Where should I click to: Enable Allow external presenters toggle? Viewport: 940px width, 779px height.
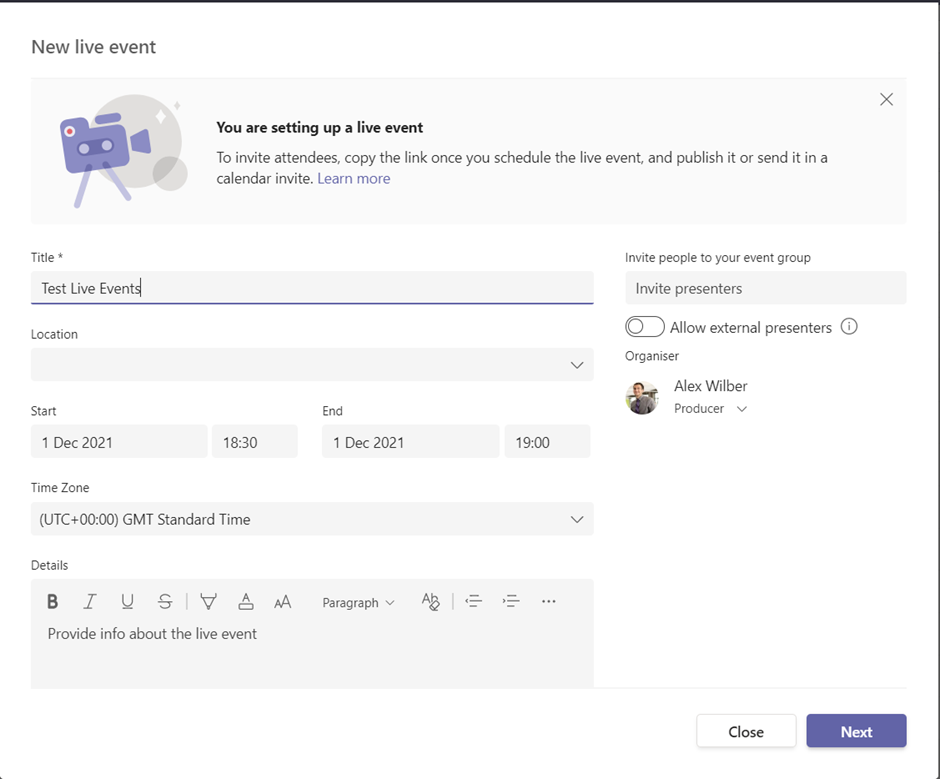[645, 327]
